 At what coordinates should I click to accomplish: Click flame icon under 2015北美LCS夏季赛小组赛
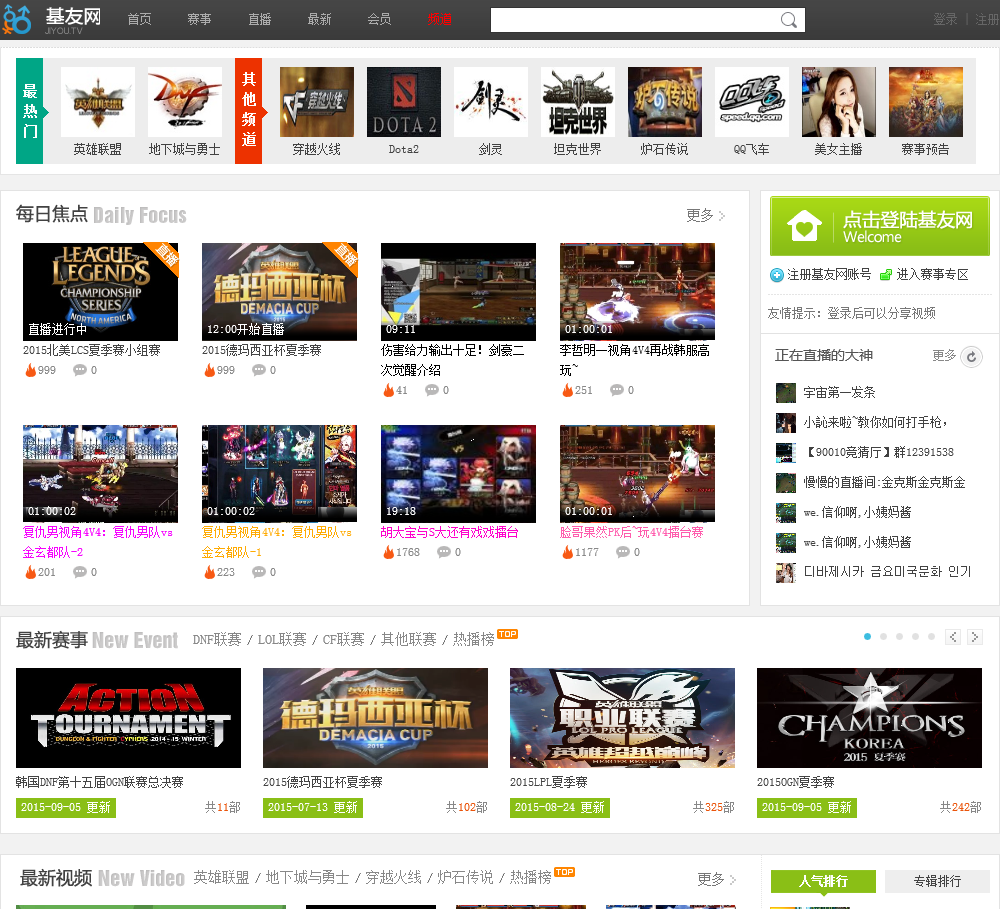coord(30,370)
